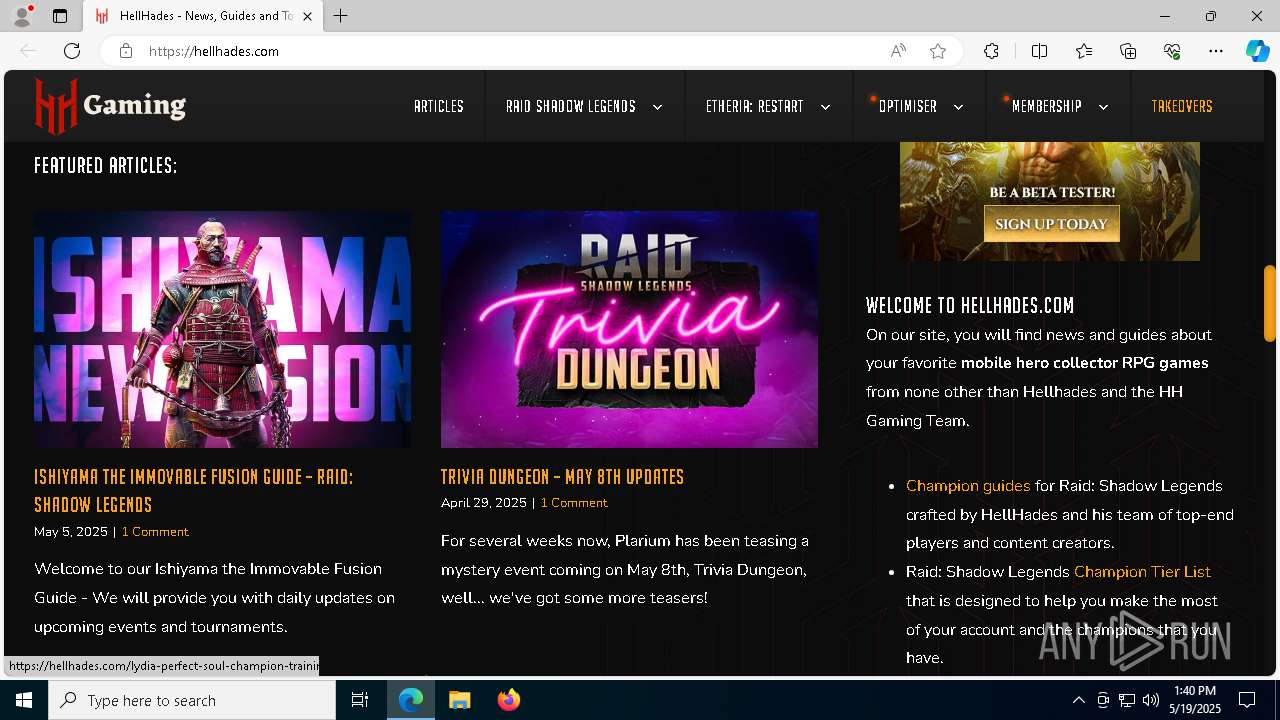Show hidden system tray icons

pyautogui.click(x=1078, y=700)
